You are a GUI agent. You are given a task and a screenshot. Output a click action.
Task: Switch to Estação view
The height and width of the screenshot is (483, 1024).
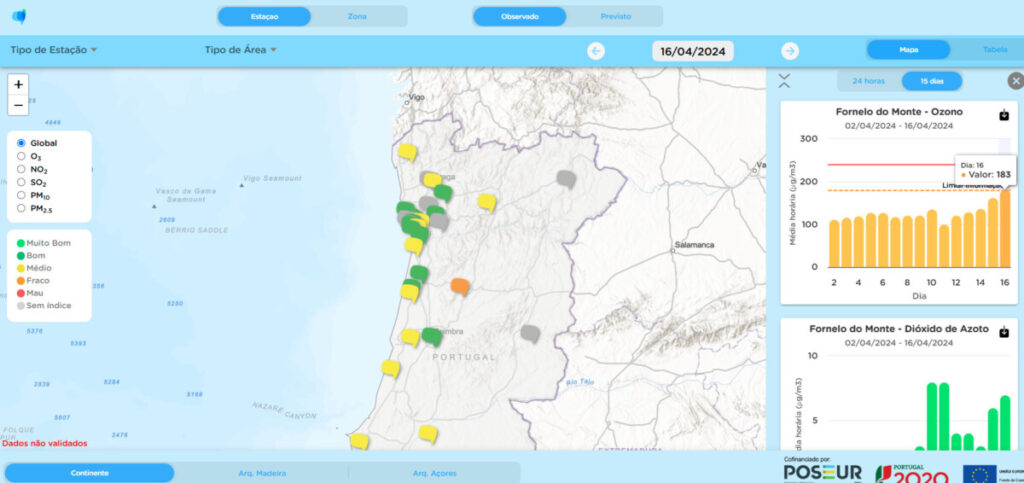(264, 16)
